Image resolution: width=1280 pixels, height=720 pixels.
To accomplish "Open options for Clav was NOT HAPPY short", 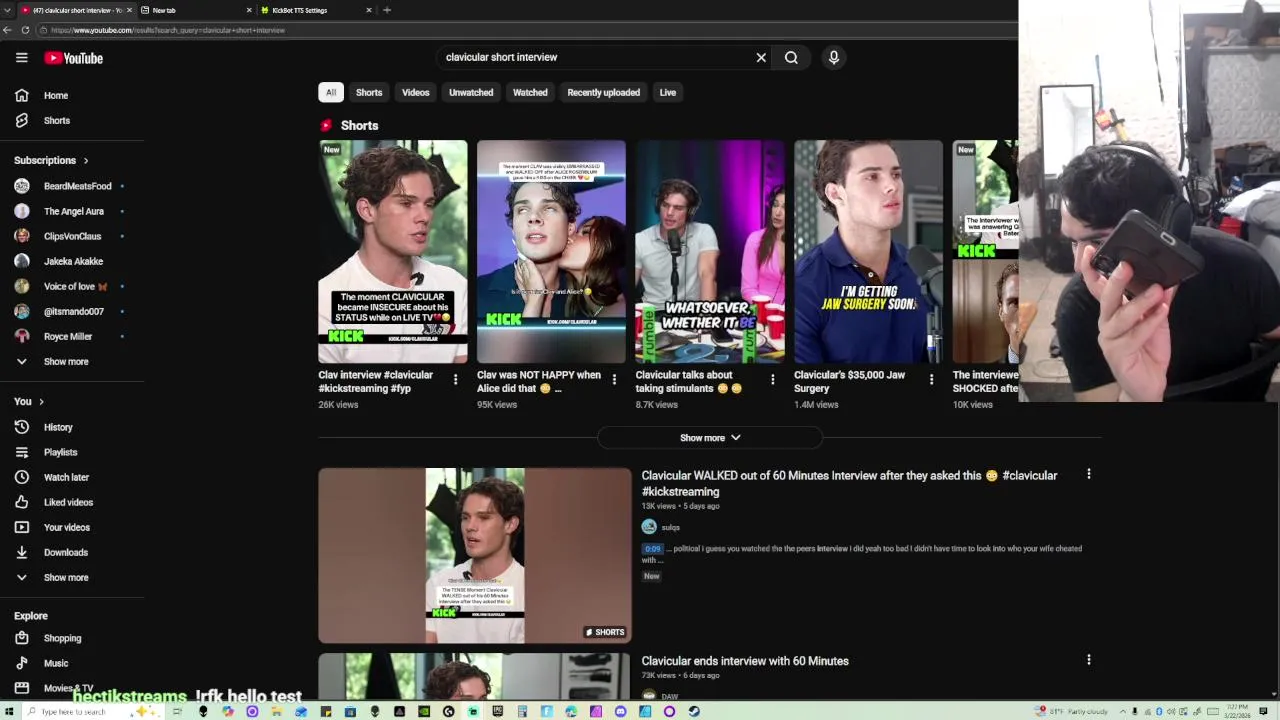I will tap(614, 380).
